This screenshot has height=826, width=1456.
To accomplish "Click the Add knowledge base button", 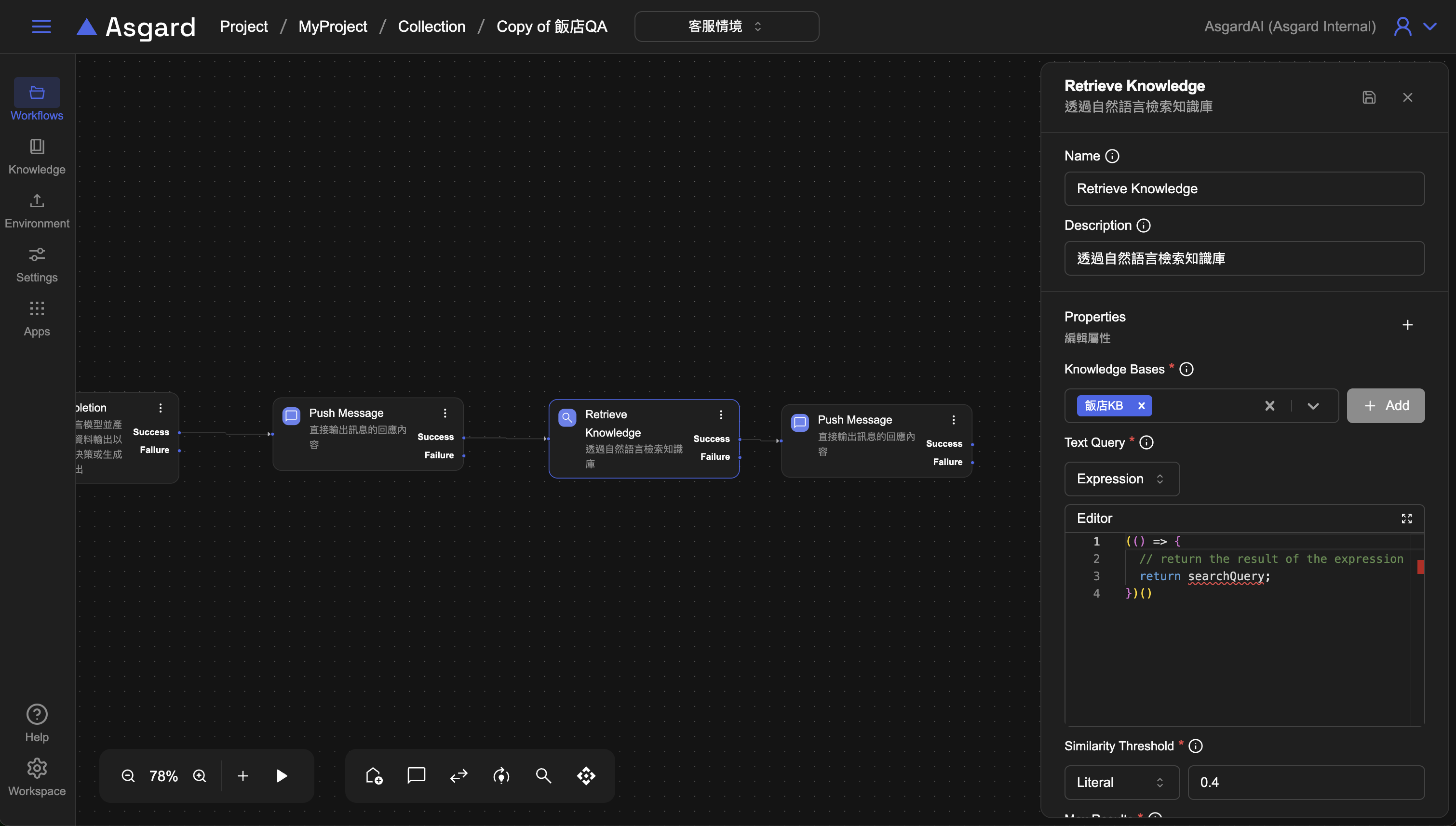I will [1385, 406].
